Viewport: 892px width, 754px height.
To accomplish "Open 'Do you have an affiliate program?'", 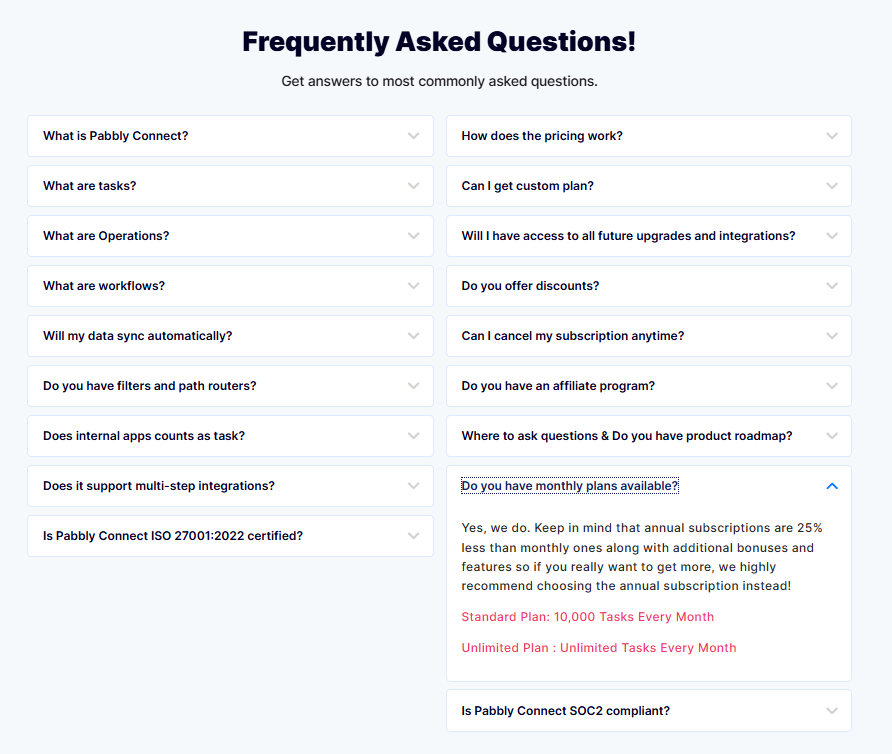I will (558, 386).
